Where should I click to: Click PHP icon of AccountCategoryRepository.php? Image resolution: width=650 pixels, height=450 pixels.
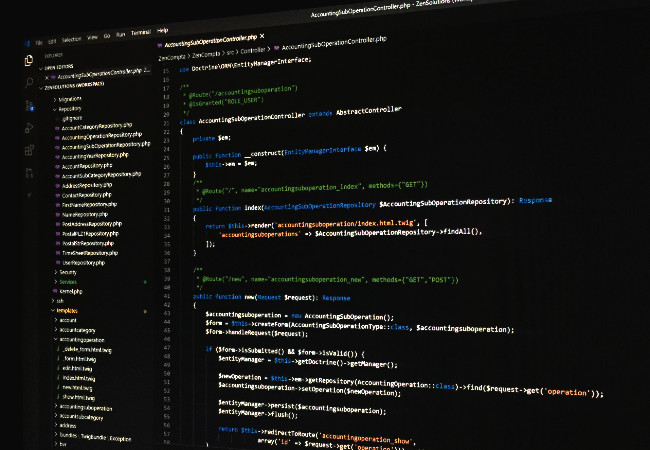click(x=57, y=128)
